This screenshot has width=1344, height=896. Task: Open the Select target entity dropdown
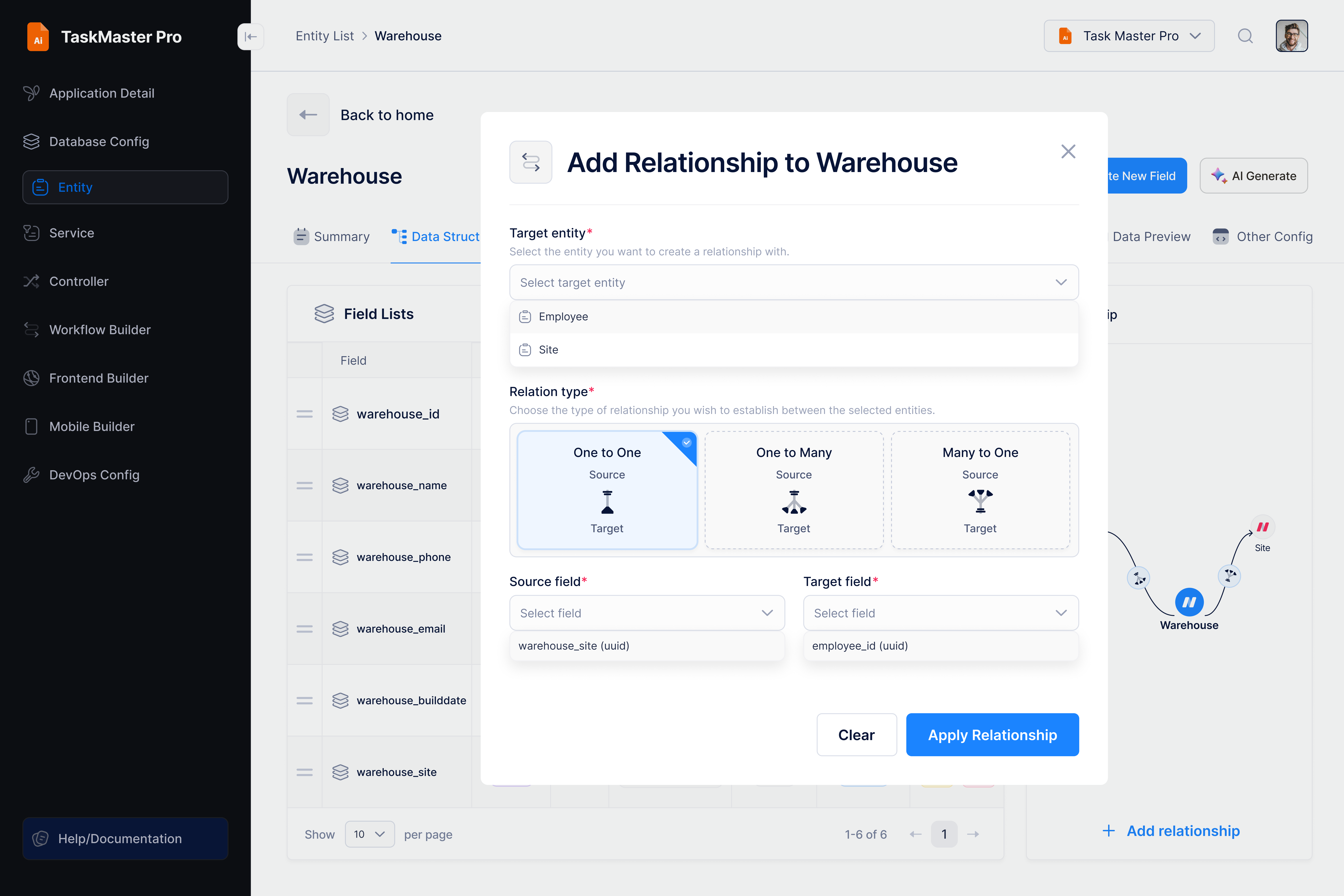794,282
